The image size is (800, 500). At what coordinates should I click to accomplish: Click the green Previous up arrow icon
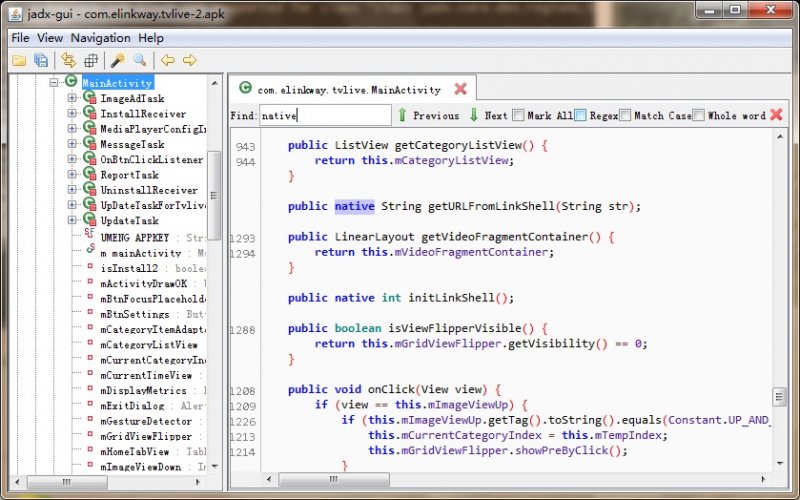coord(402,115)
